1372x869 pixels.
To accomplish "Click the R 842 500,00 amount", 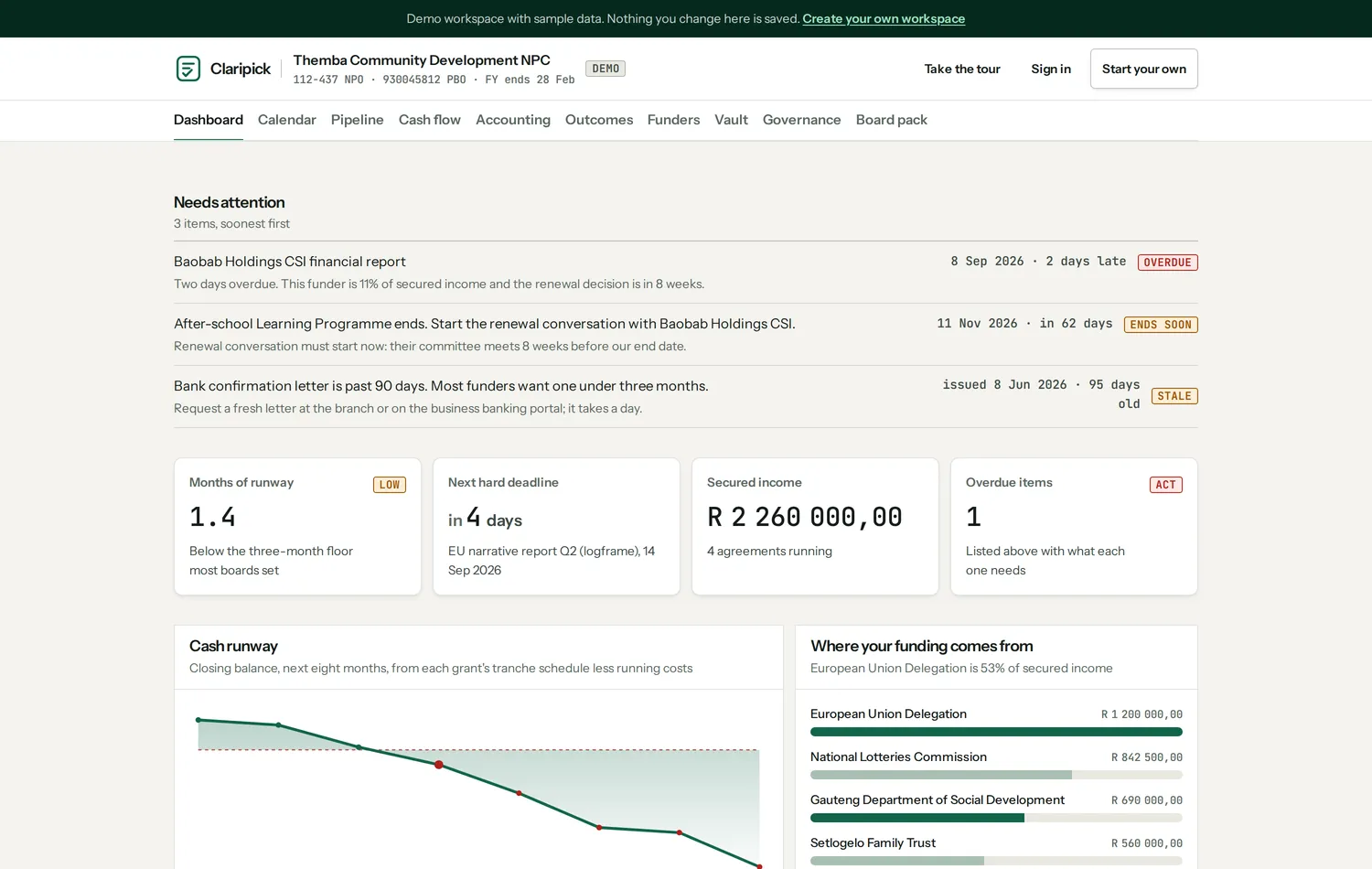I will [x=1147, y=757].
